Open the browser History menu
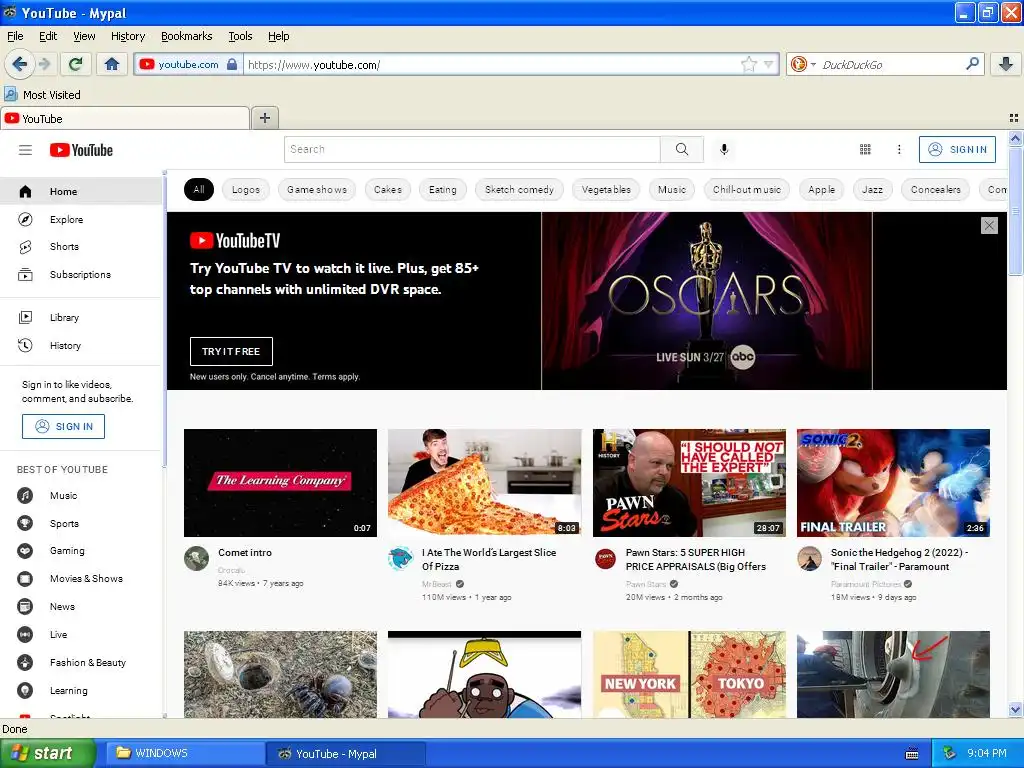 click(x=128, y=36)
